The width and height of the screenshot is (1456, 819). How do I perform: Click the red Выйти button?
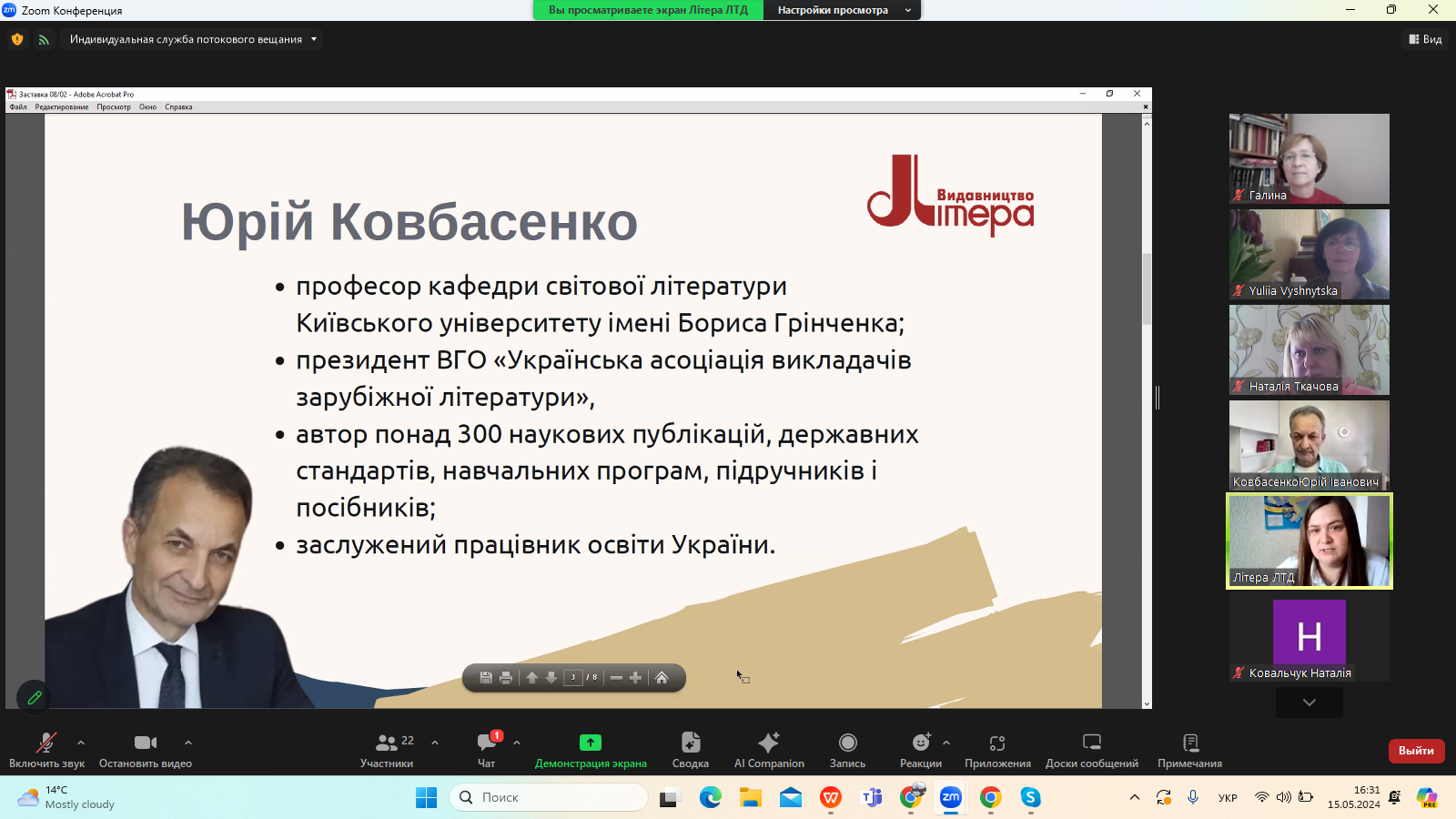[1416, 751]
